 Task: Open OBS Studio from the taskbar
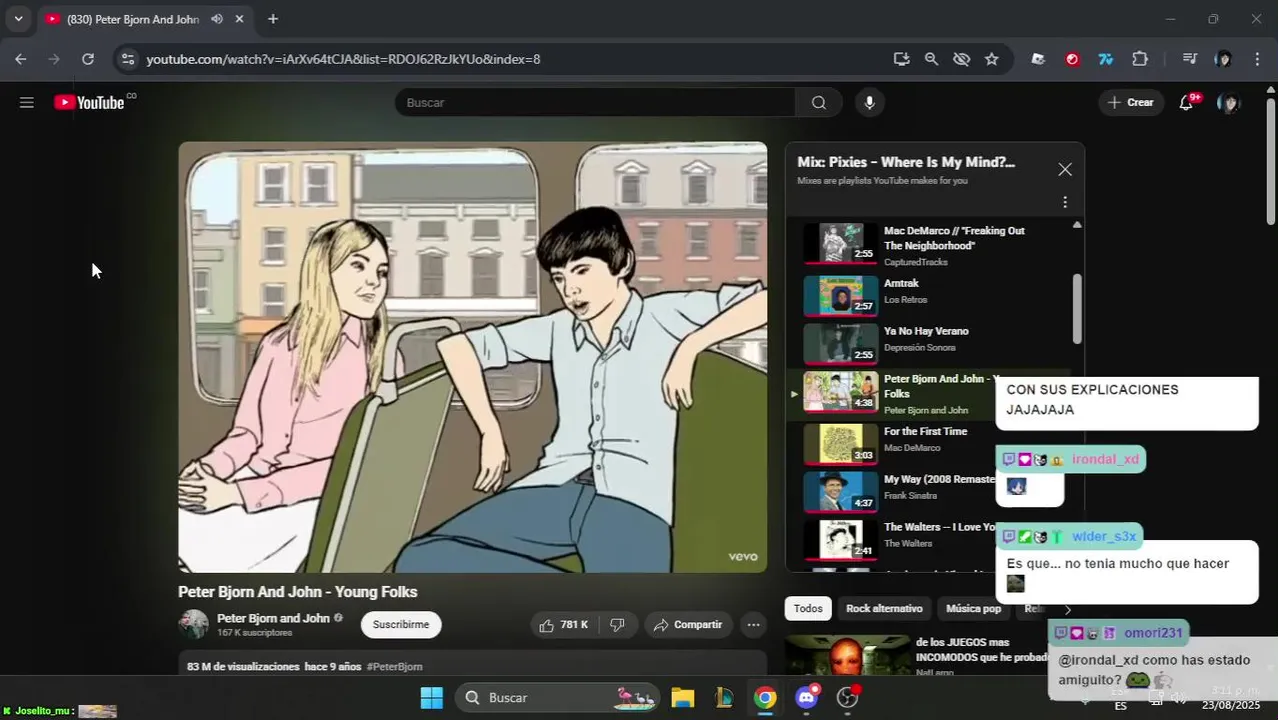(848, 697)
